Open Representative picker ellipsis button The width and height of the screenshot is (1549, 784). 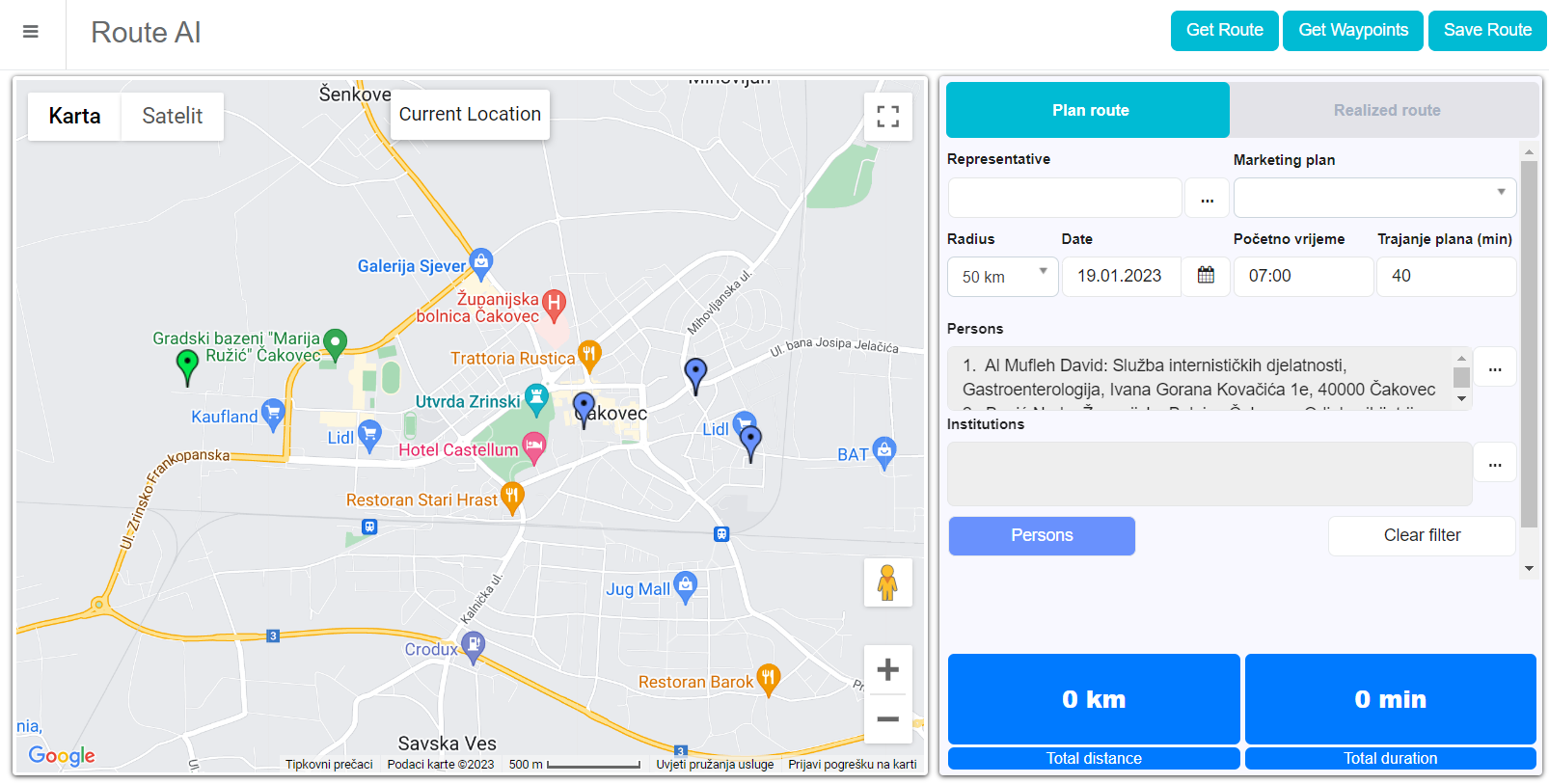point(1207,199)
